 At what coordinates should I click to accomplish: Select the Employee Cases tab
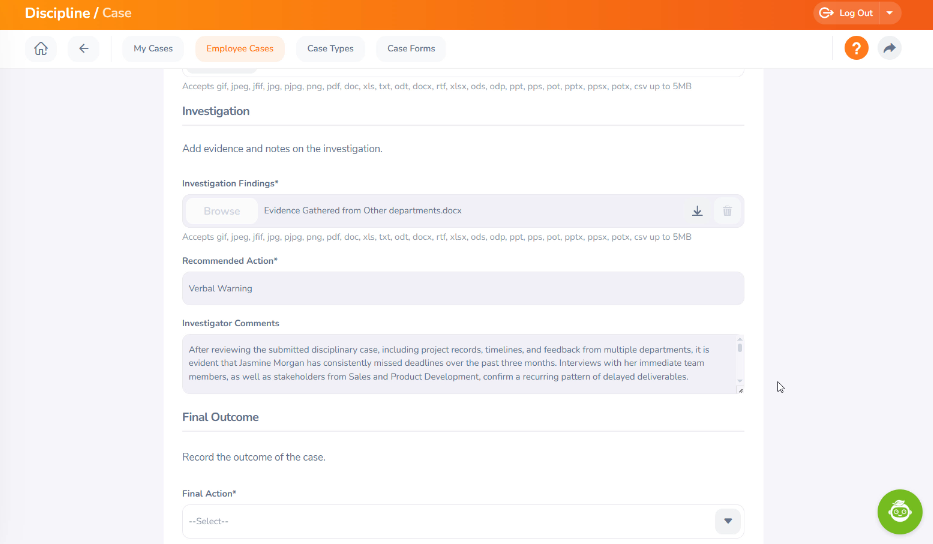tap(240, 48)
